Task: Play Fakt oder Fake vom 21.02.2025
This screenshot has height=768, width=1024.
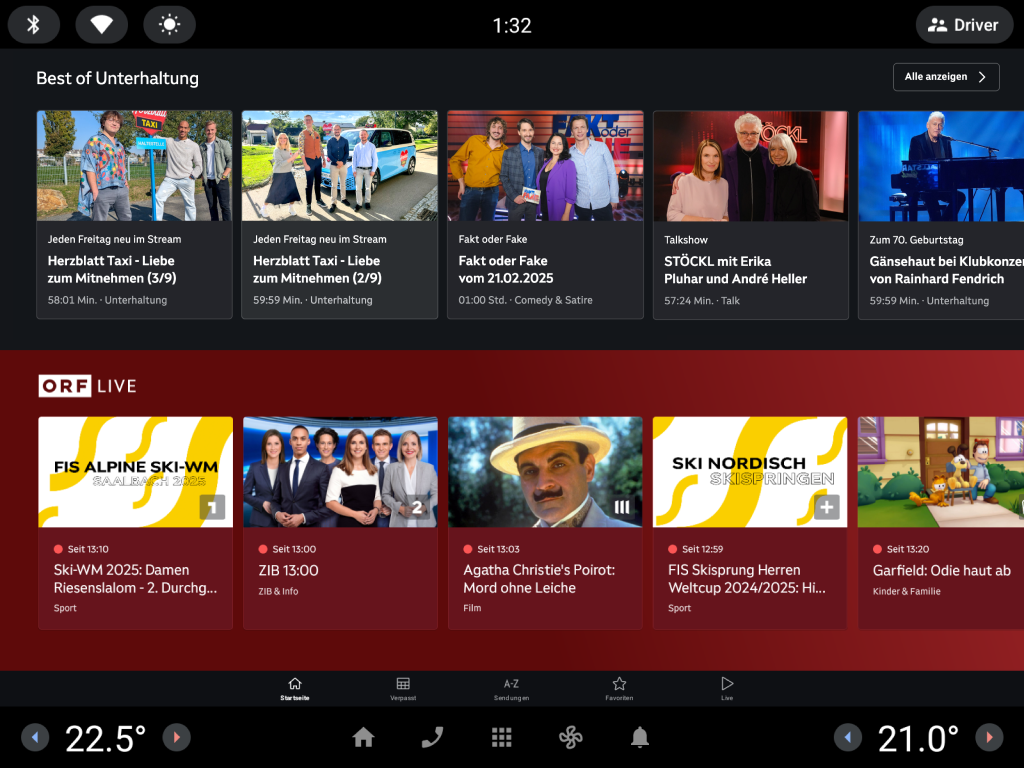Action: (545, 214)
